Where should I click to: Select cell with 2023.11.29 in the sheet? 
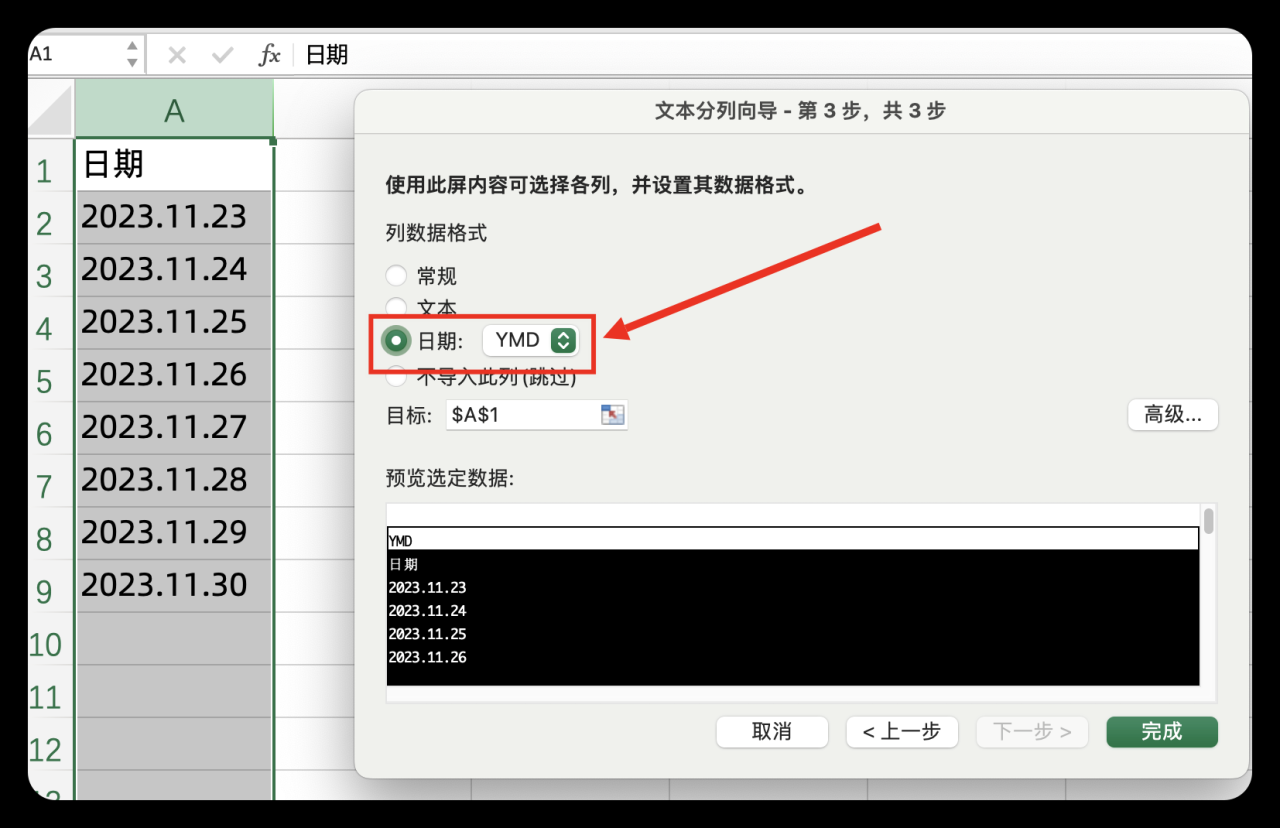pyautogui.click(x=174, y=532)
